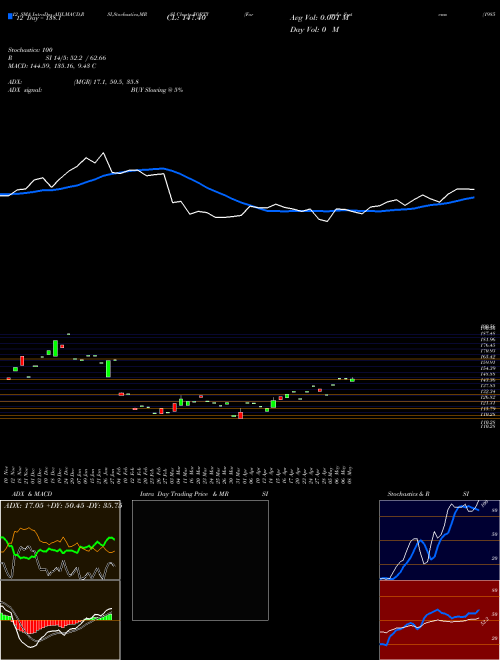
Task: Click the 'Stochastics: 100' readout
Action: click(32, 50)
